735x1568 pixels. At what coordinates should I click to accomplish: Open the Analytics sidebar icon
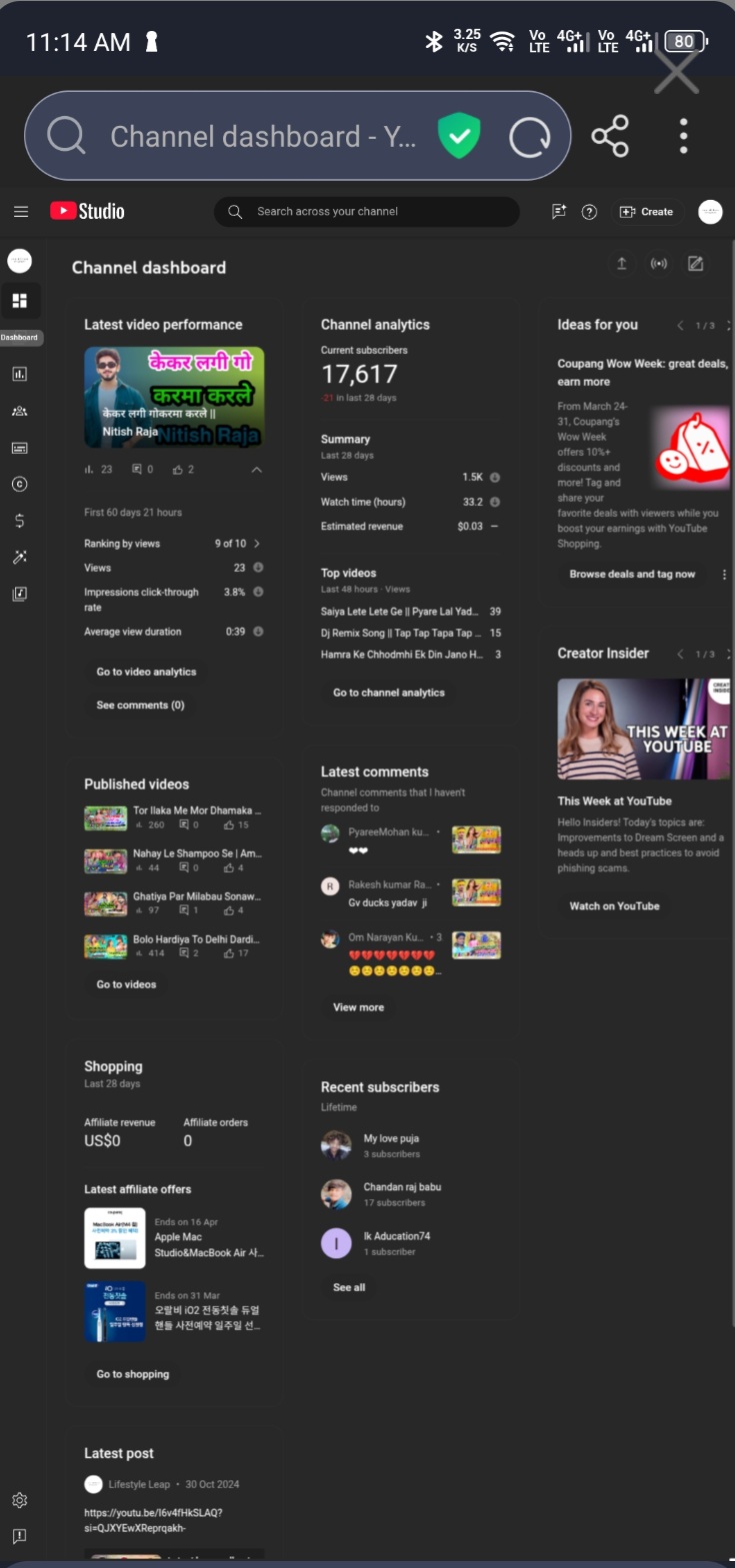tap(19, 374)
